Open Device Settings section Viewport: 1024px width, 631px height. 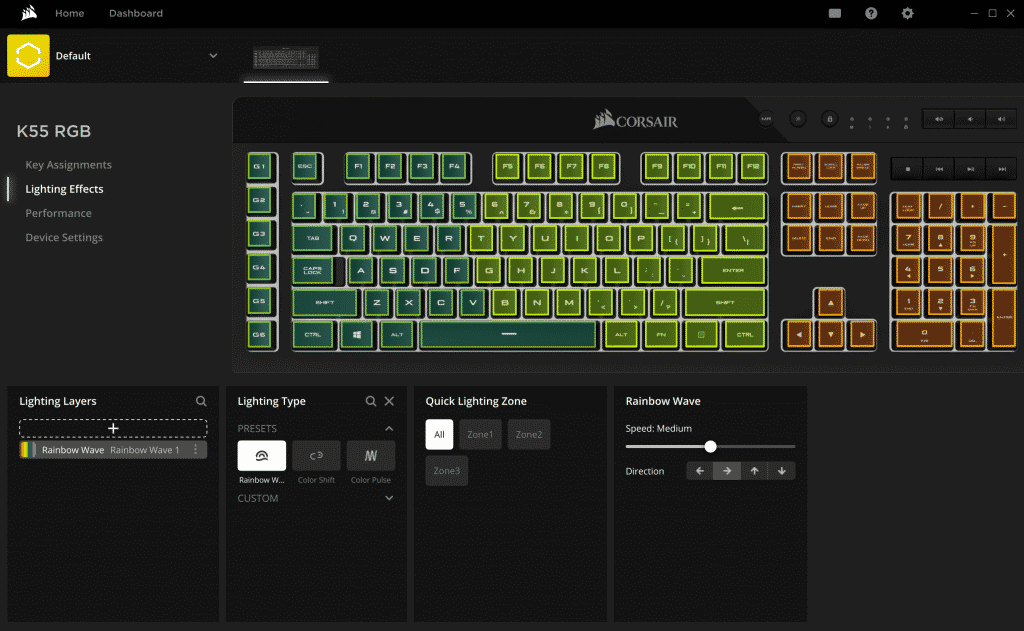64,237
